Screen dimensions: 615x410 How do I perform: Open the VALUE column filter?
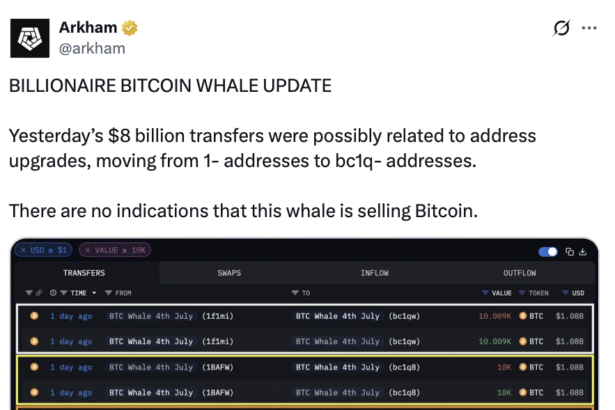(486, 293)
